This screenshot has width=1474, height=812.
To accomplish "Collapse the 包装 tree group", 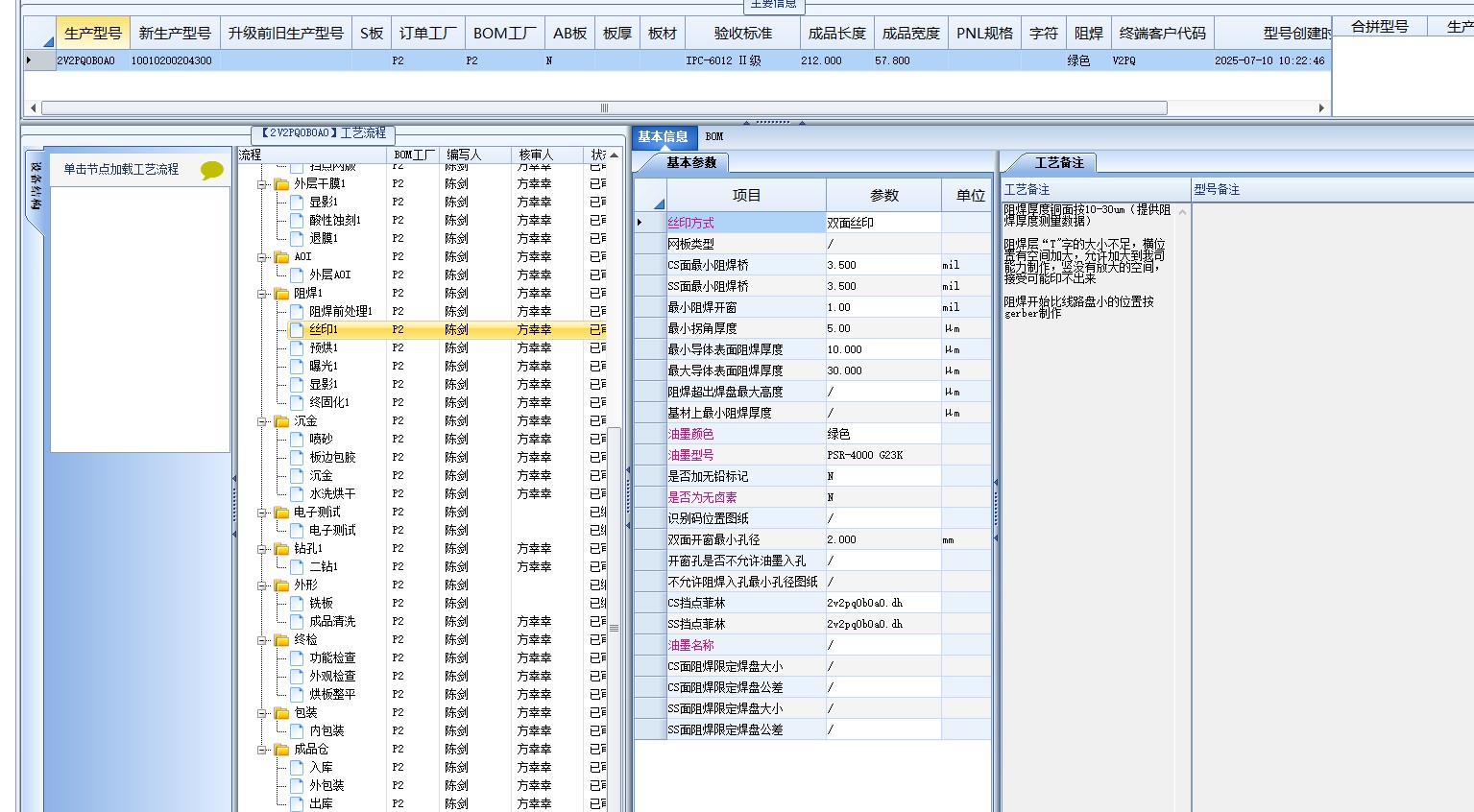I will (262, 713).
